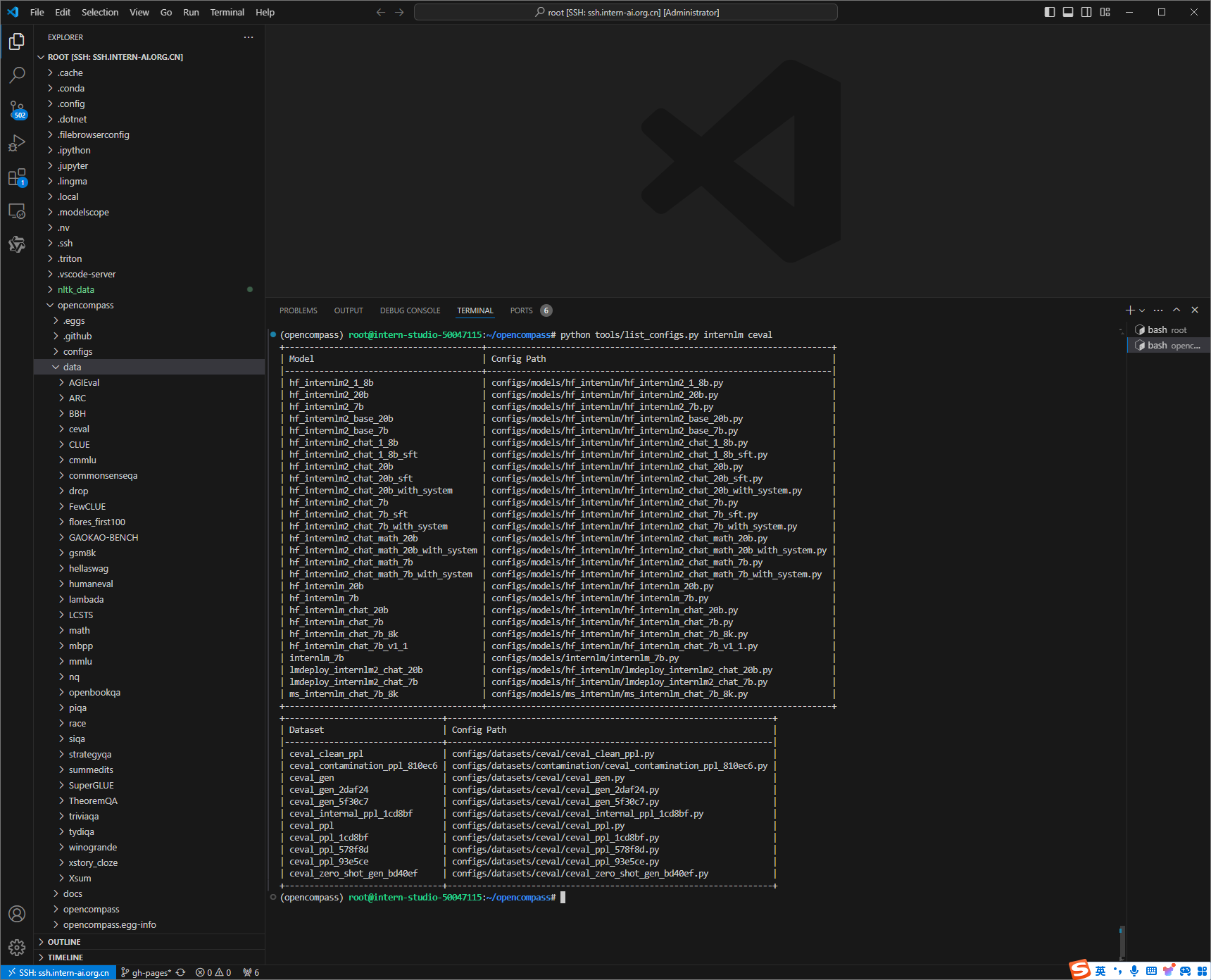Screen dimensions: 1211x980
Task: Go forward with the navigation arrow
Action: [x=399, y=12]
